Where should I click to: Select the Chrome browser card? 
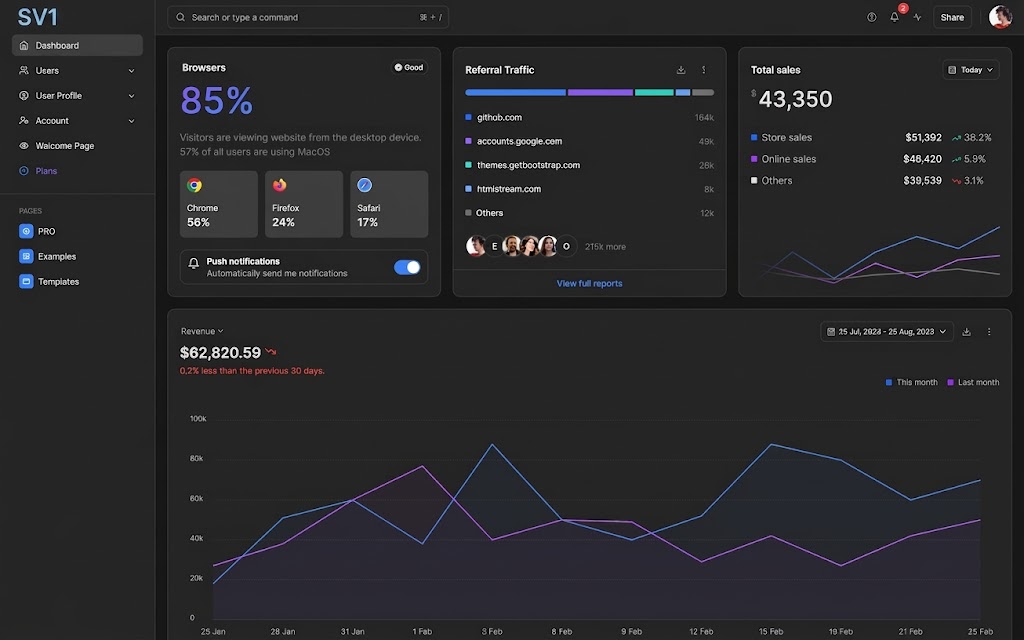point(218,204)
